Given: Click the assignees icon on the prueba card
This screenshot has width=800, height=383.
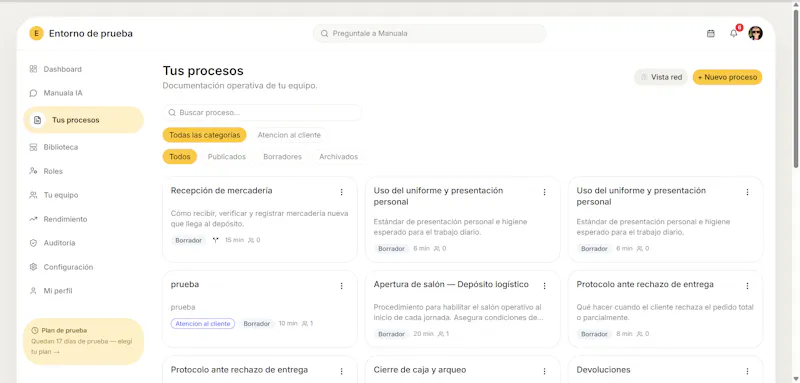Looking at the screenshot, I should pos(305,324).
